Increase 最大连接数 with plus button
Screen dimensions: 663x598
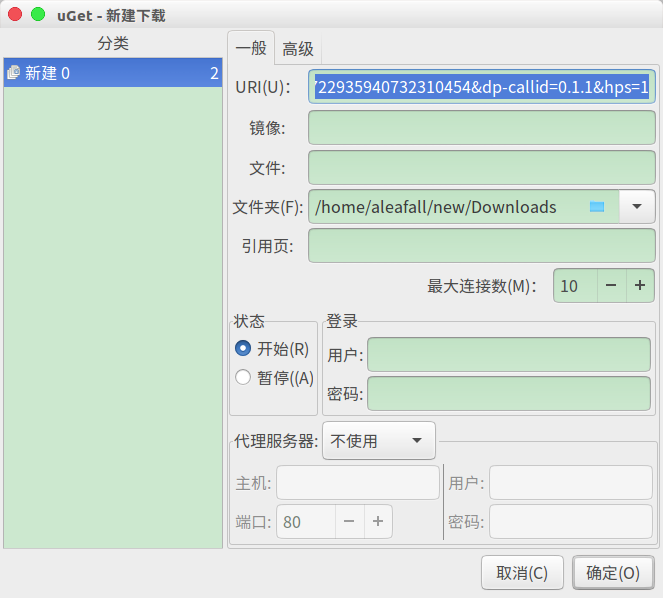[640, 285]
